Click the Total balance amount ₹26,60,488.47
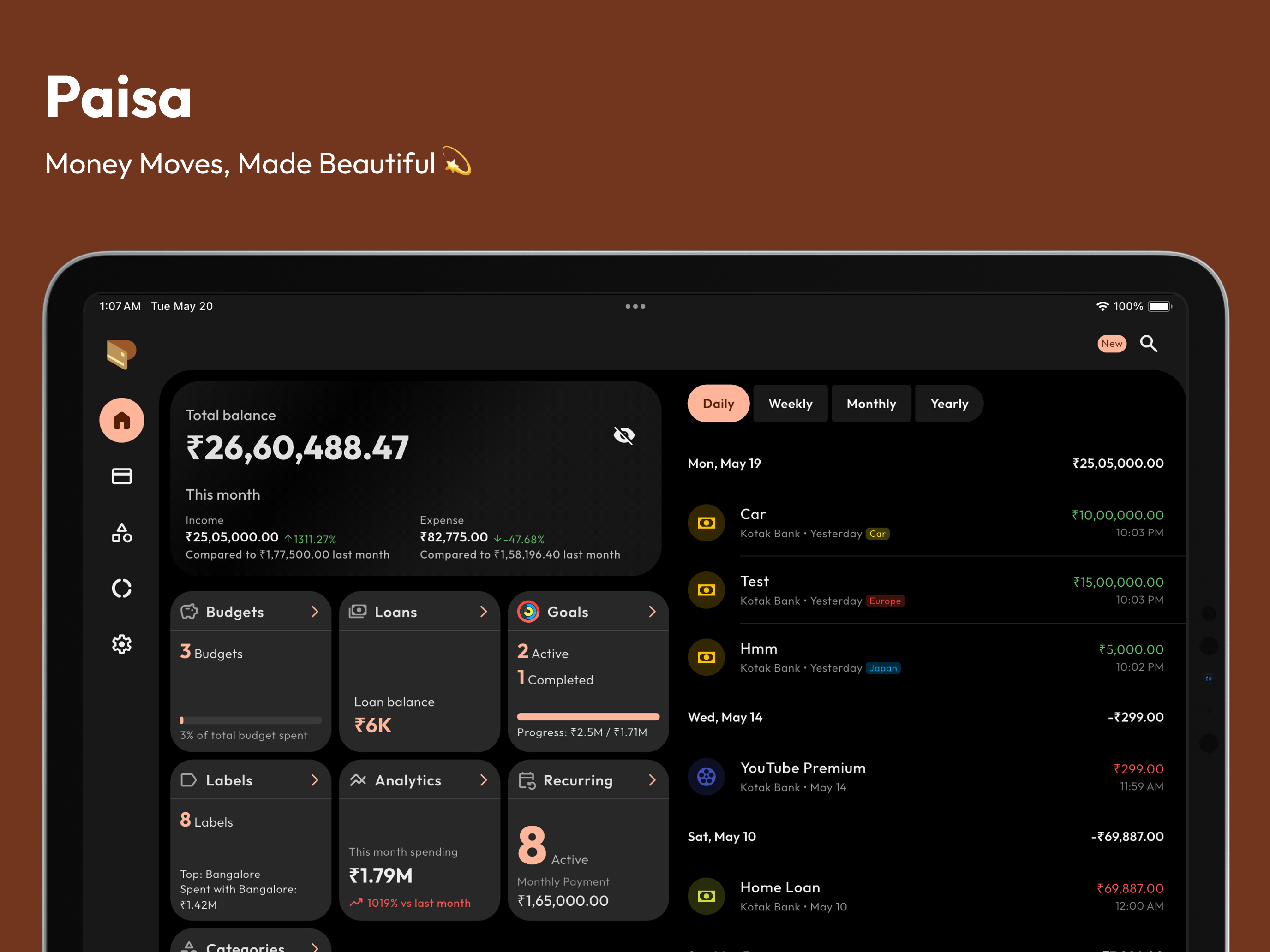The height and width of the screenshot is (952, 1270). point(297,447)
